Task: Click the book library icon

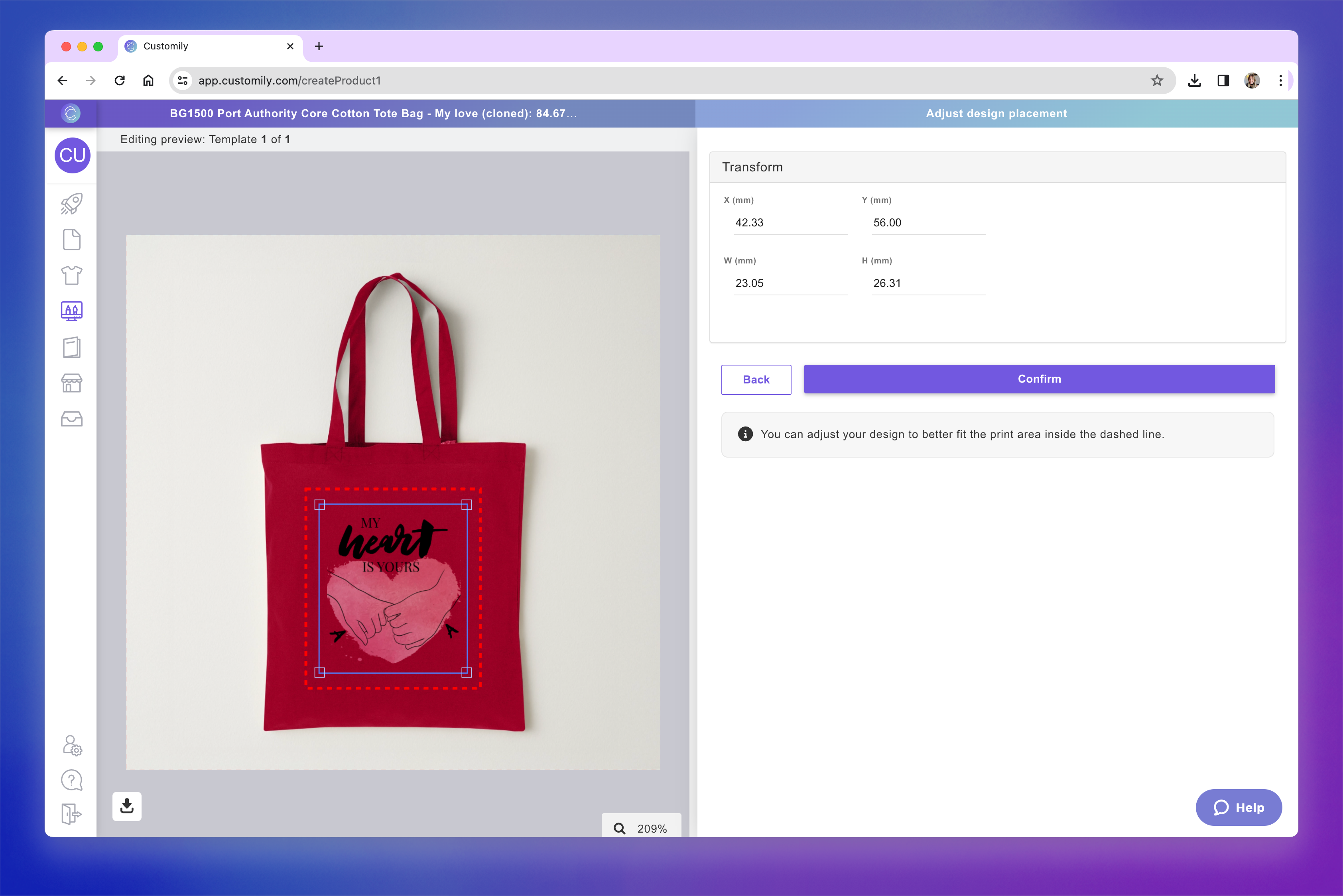Action: 71,347
